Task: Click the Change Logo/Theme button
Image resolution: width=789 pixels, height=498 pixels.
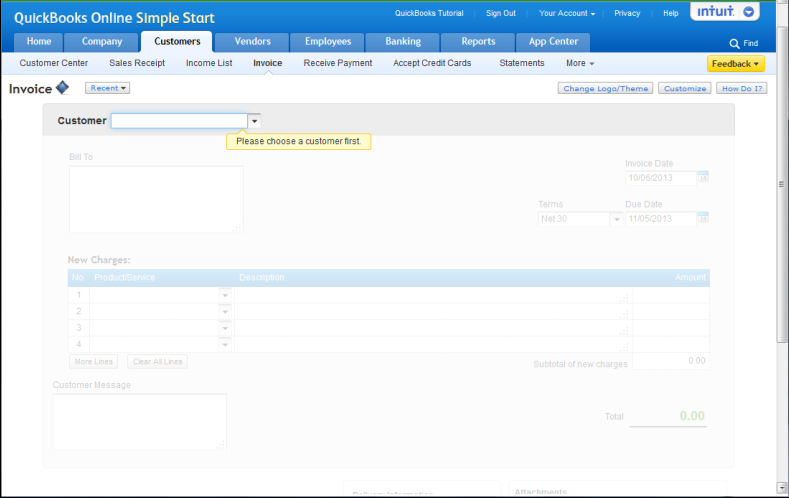Action: (x=605, y=89)
